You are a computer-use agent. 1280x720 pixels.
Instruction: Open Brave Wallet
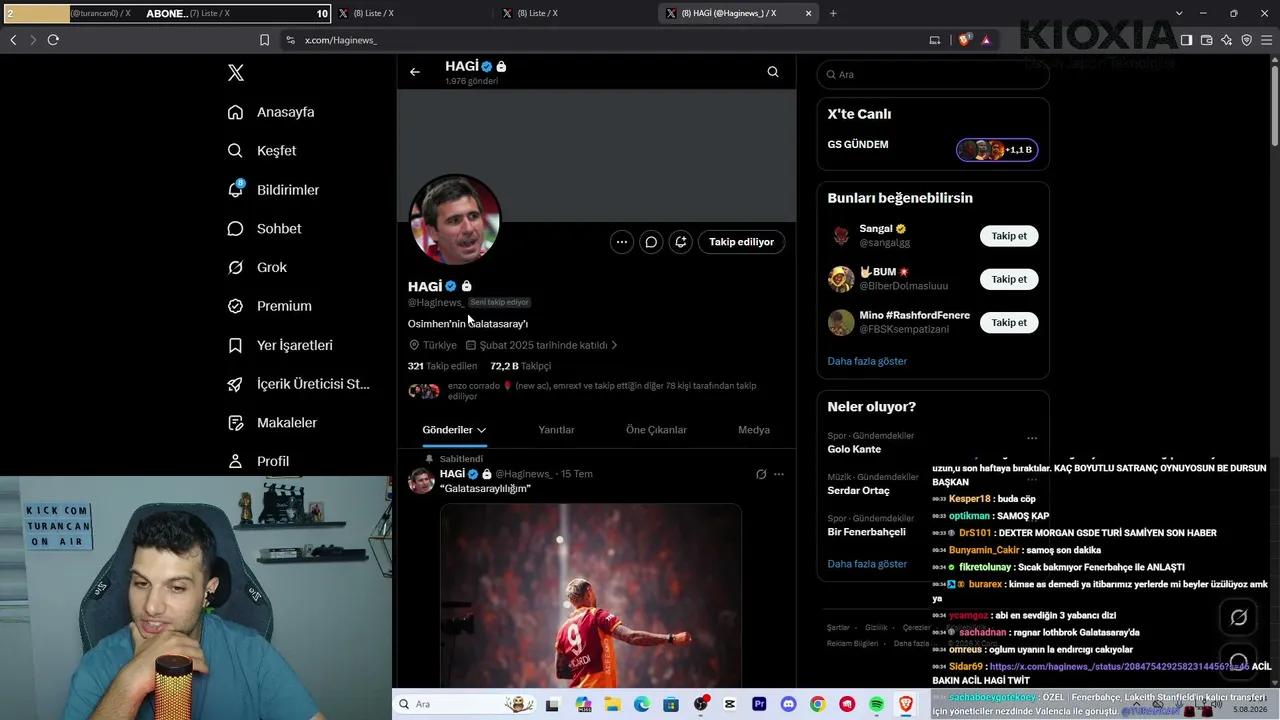click(x=1206, y=40)
